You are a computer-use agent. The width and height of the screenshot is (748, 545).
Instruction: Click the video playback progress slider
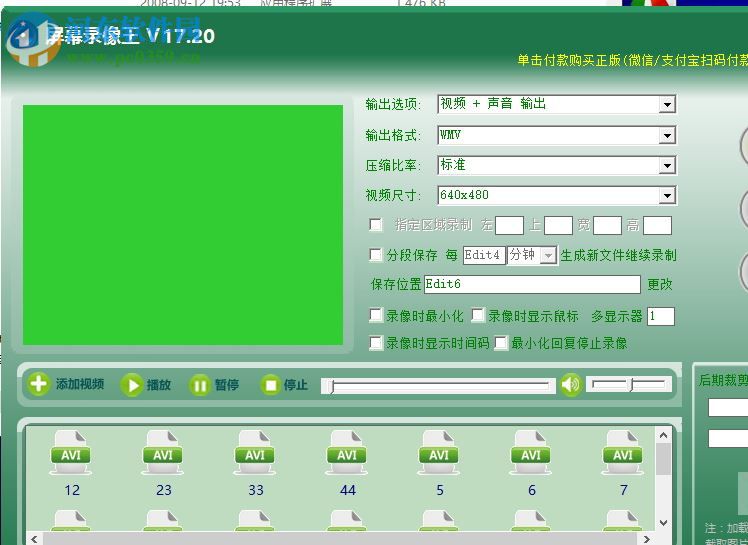pyautogui.click(x=439, y=386)
